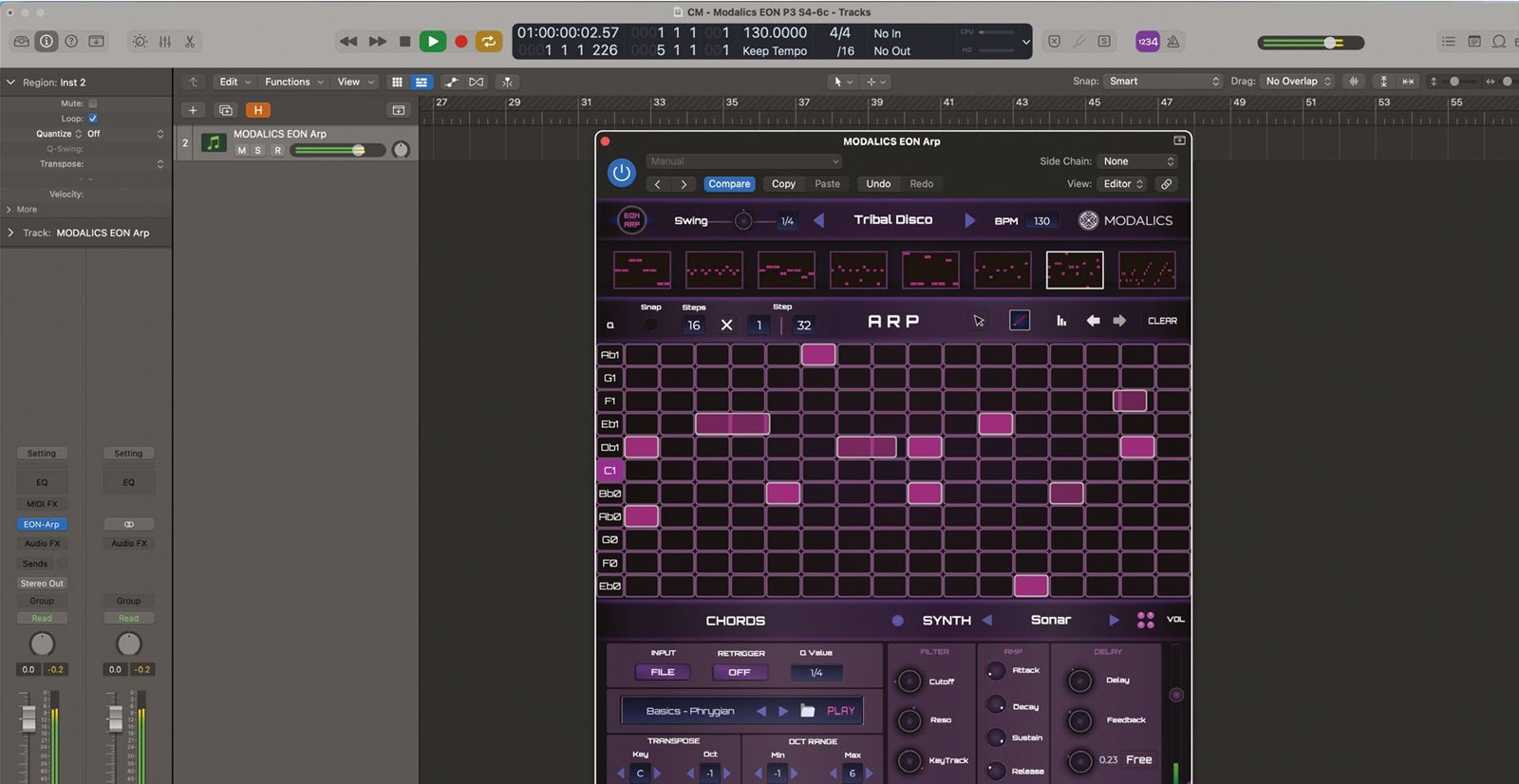Toggle Cycle mode yellow button
Image resolution: width=1519 pixels, height=784 pixels.
(488, 42)
